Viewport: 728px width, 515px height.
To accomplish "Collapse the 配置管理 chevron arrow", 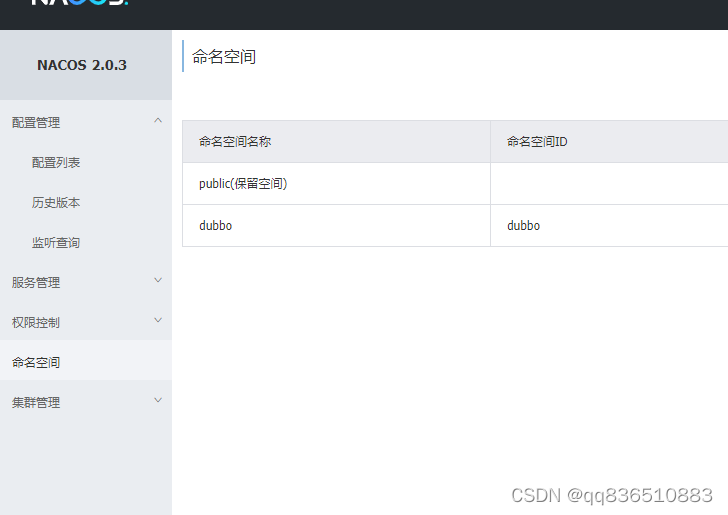I will point(158,121).
